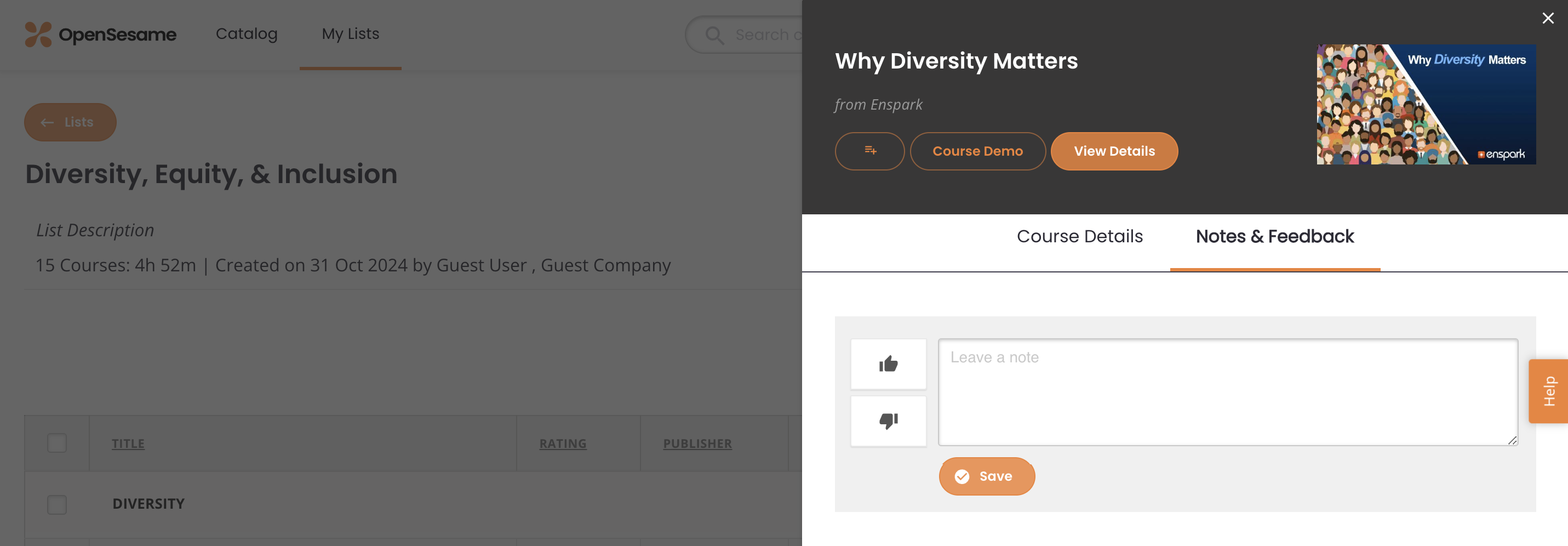Sort by the TITLE column
Image resolution: width=1568 pixels, height=546 pixels.
[128, 443]
